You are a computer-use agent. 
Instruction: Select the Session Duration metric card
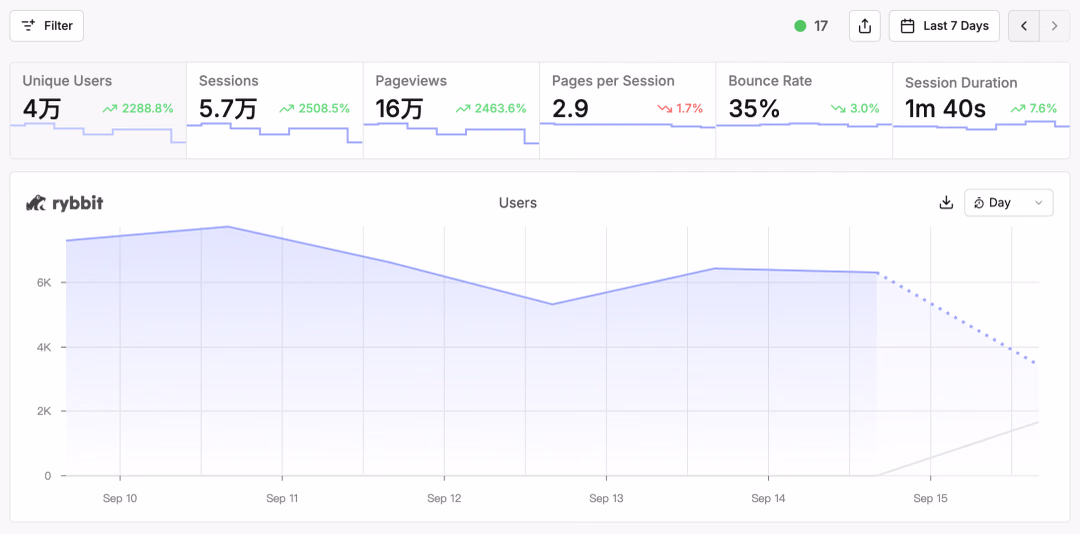[981, 110]
